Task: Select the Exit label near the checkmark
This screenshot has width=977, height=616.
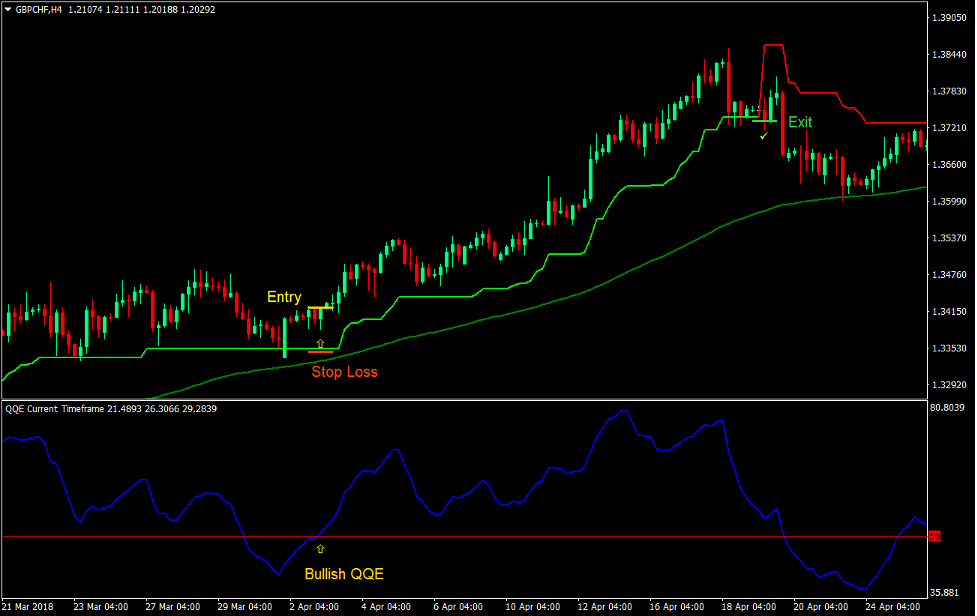Action: [799, 122]
